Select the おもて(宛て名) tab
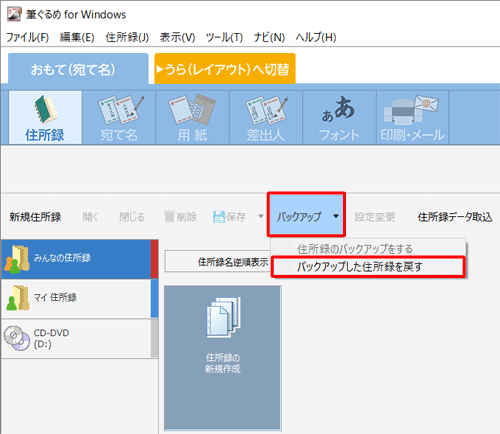500x434 pixels. [78, 69]
